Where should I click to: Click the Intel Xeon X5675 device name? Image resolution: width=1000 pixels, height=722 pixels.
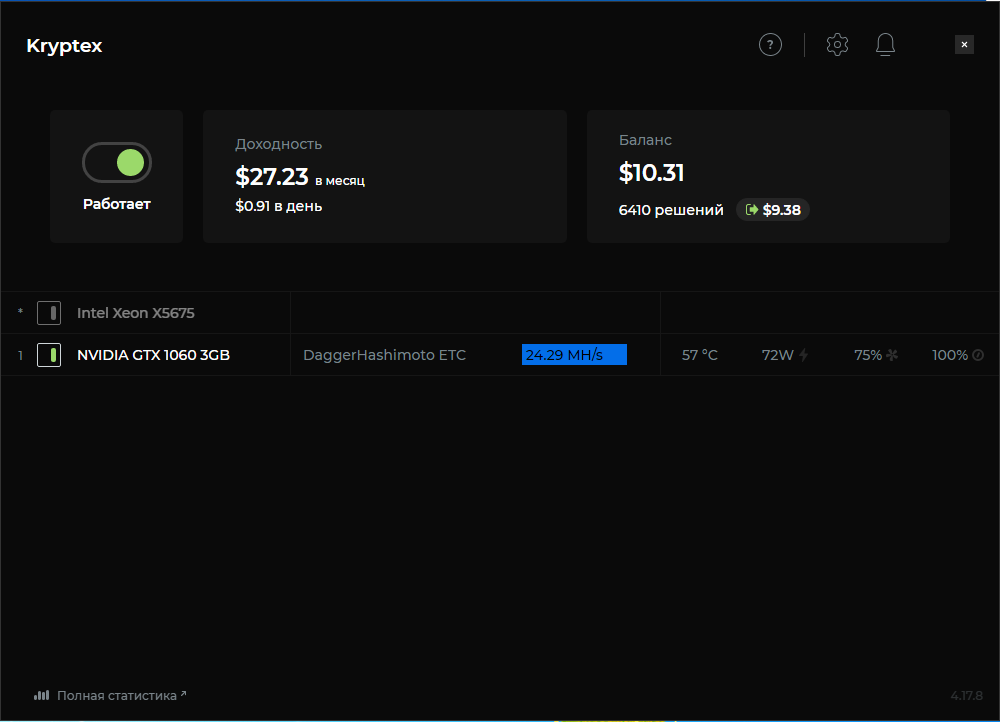[135, 313]
